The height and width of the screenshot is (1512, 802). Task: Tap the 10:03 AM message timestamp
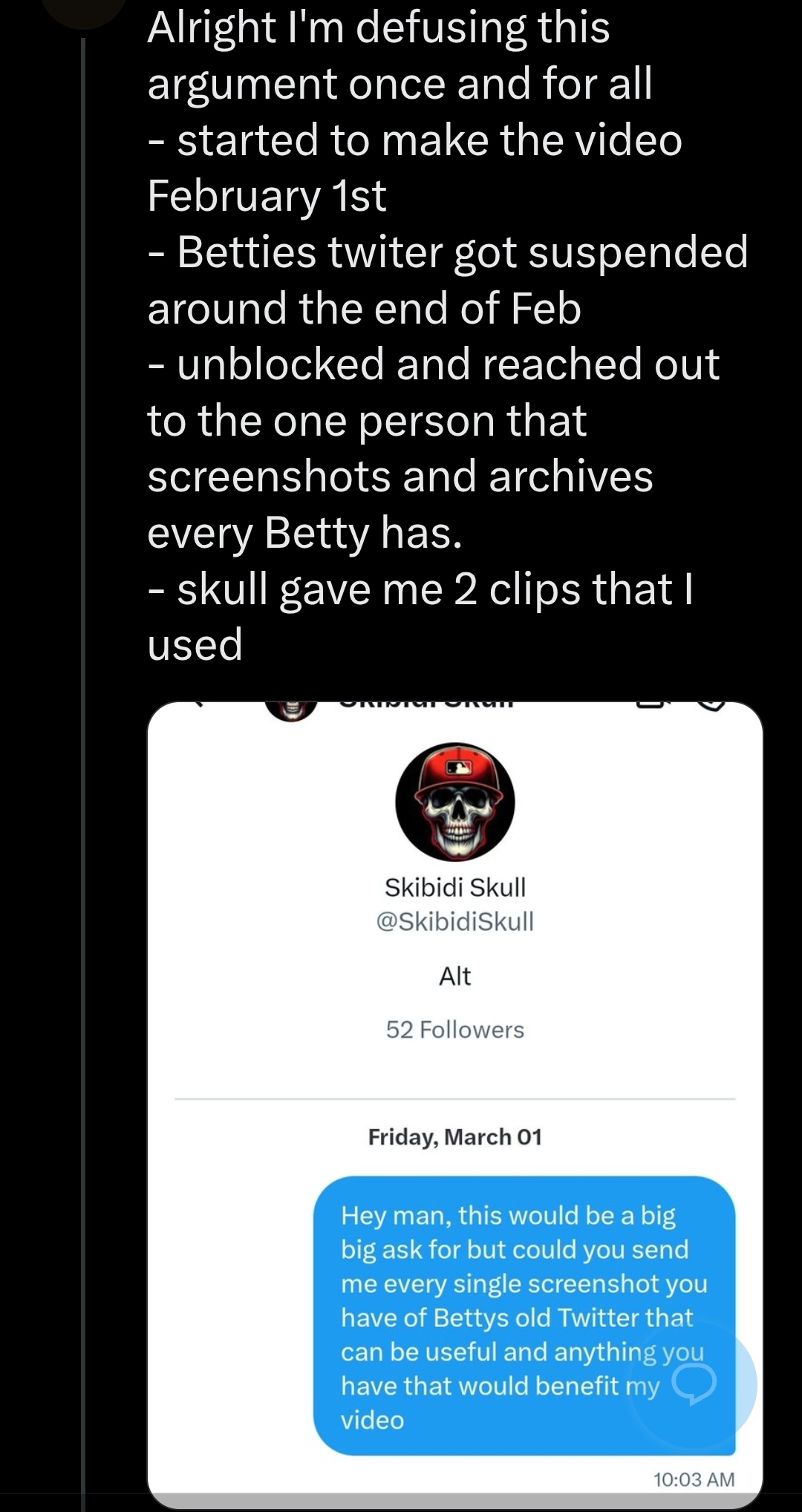(x=694, y=1479)
